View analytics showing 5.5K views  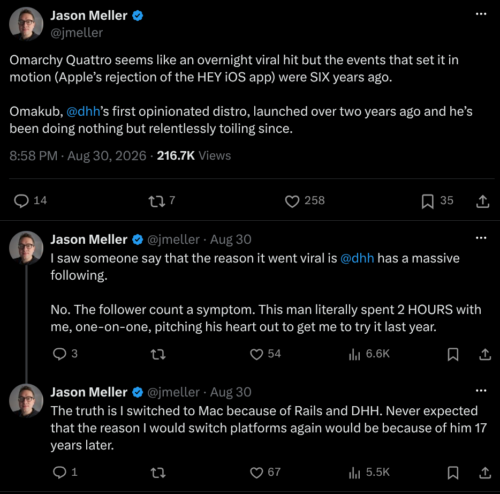pos(369,472)
